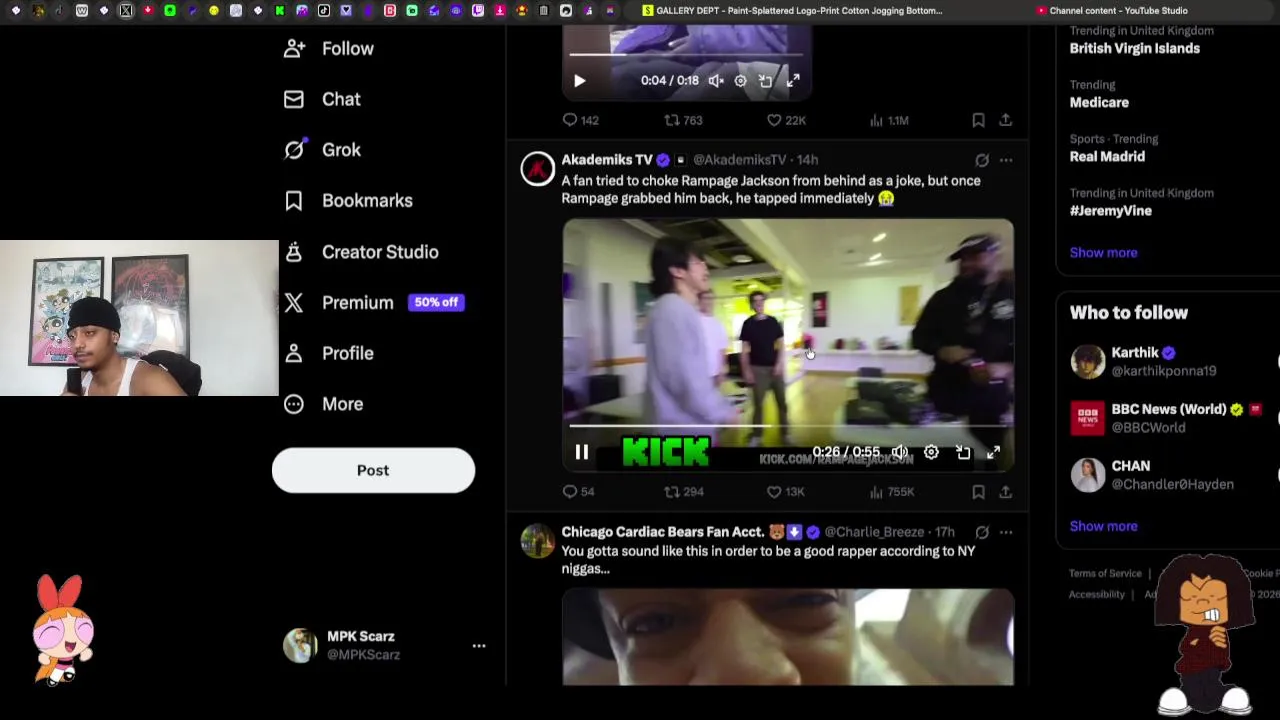1280x720 pixels.
Task: Click MPK Scarz profile avatar
Action: pos(300,646)
